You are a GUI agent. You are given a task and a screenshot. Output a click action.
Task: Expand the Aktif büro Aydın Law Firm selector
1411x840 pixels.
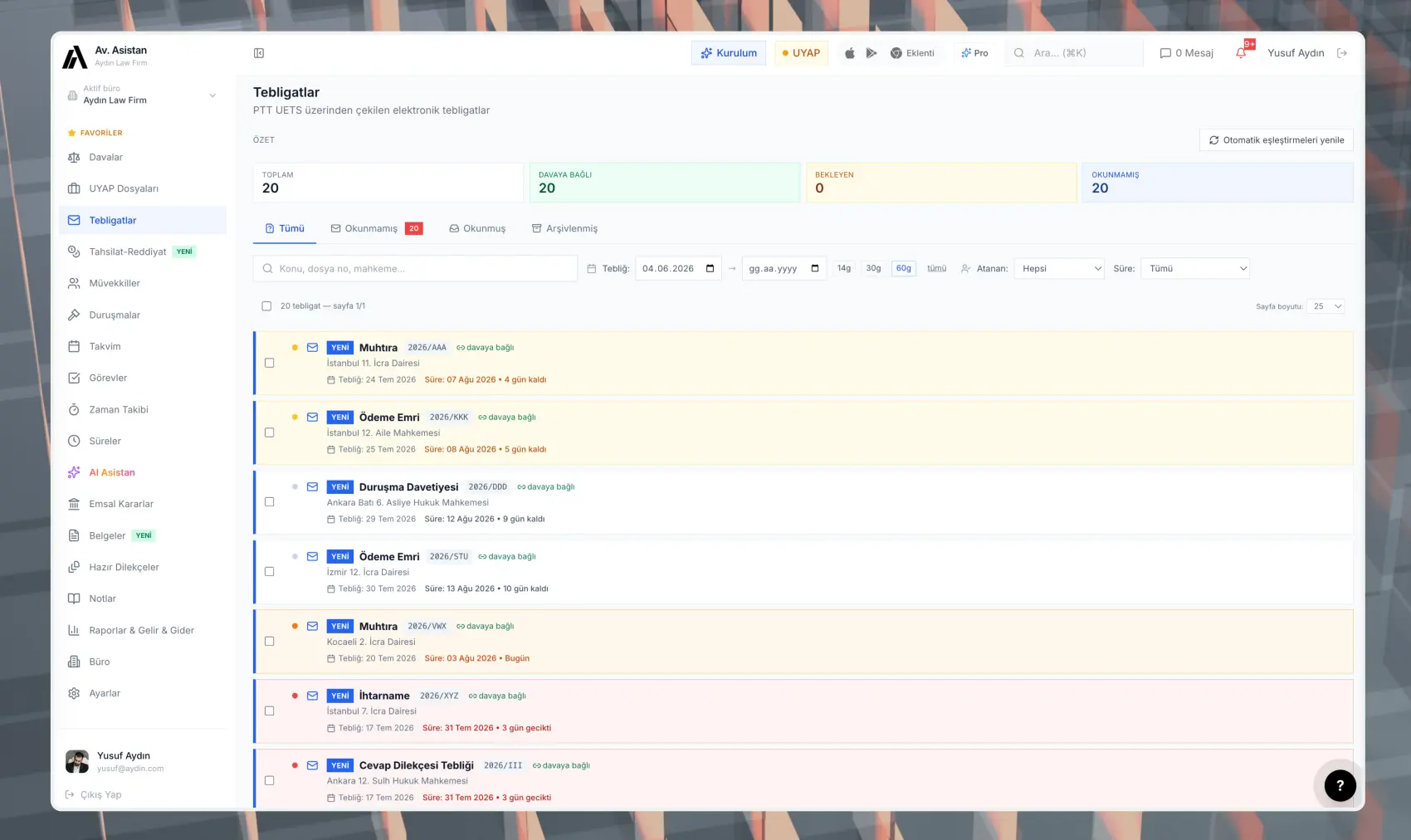click(143, 95)
